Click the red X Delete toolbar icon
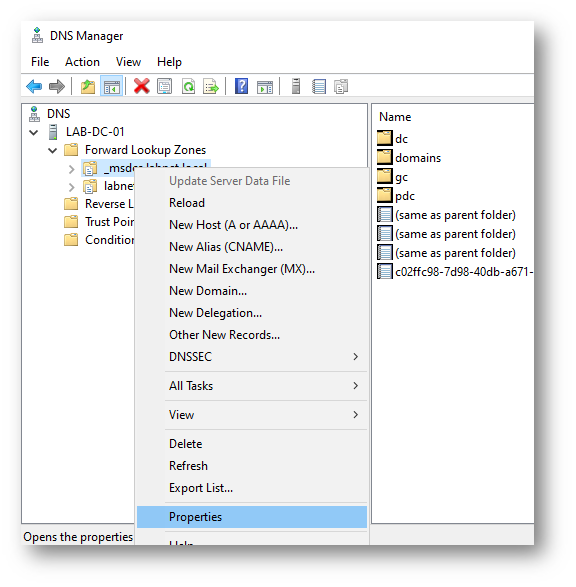 point(141,86)
